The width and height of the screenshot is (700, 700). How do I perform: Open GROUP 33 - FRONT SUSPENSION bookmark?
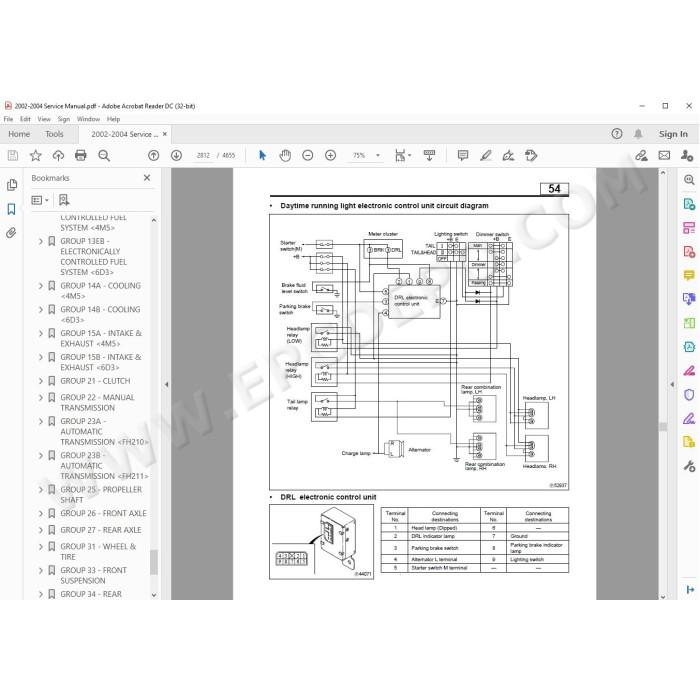93,575
